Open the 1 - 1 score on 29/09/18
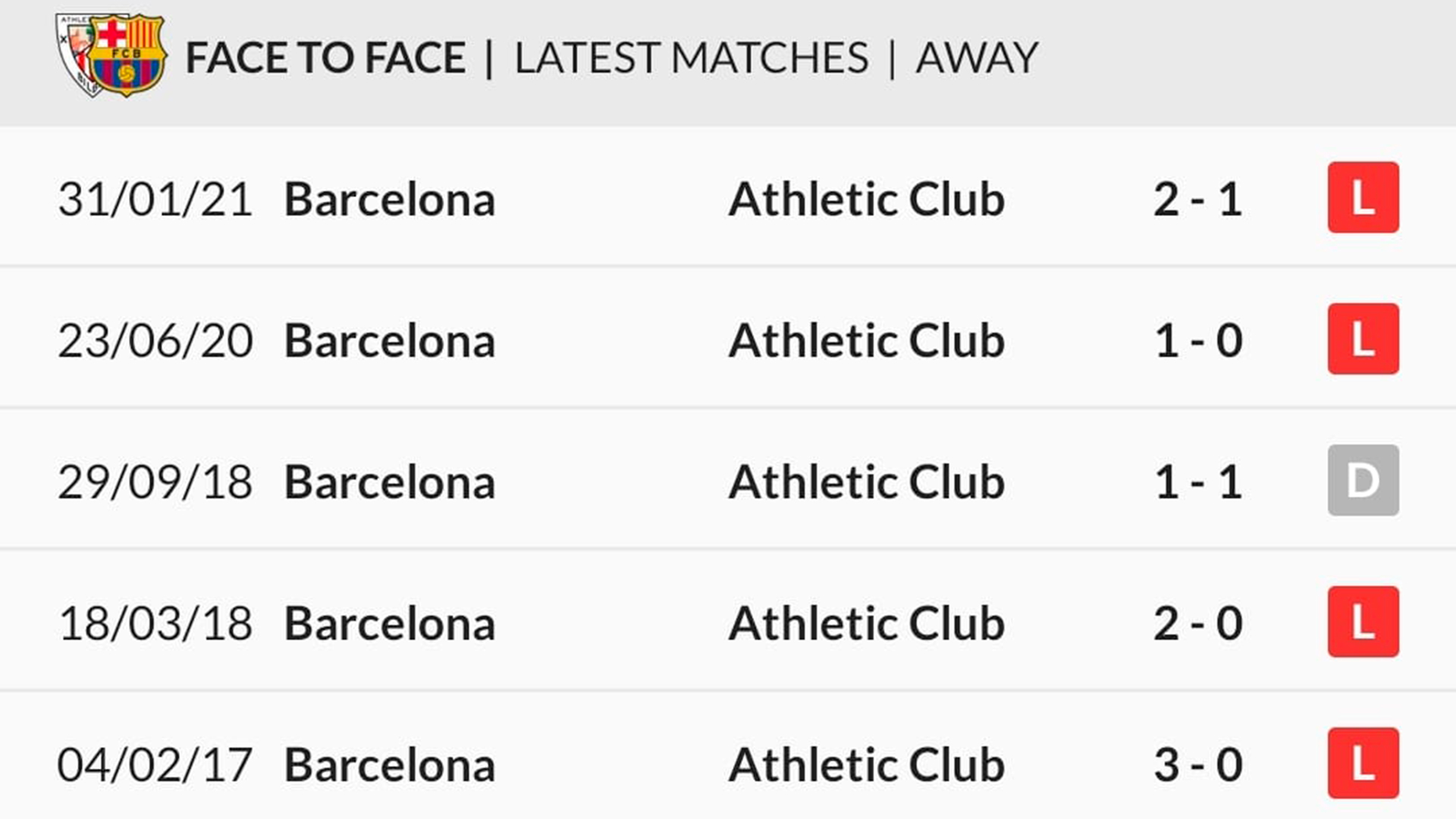Viewport: 1456px width, 819px height. tap(1197, 482)
